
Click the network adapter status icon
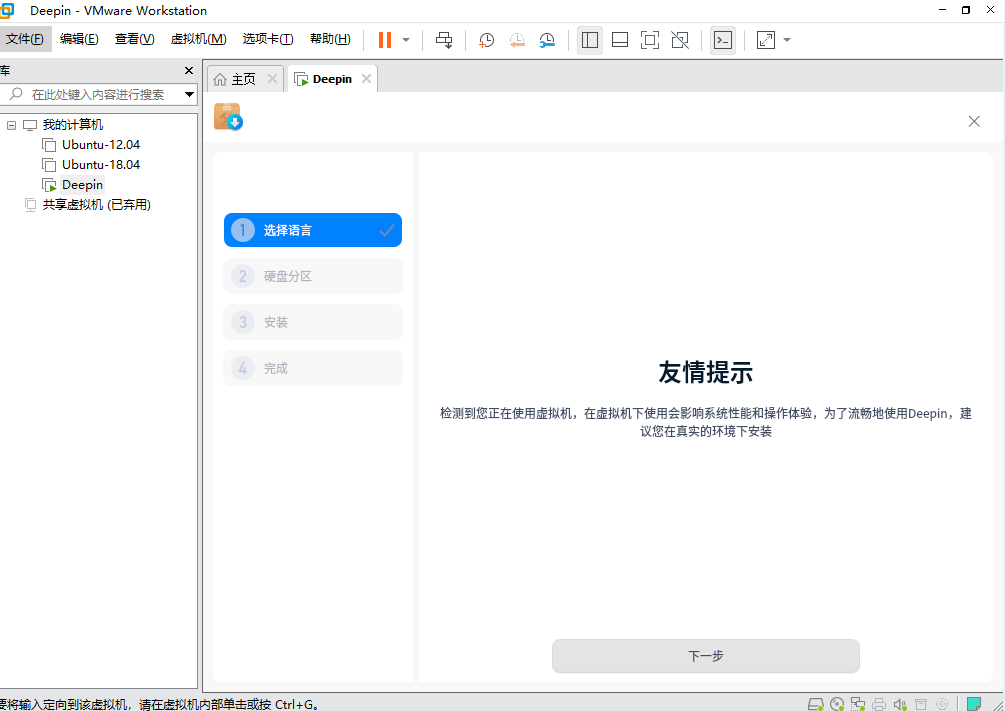(x=858, y=704)
